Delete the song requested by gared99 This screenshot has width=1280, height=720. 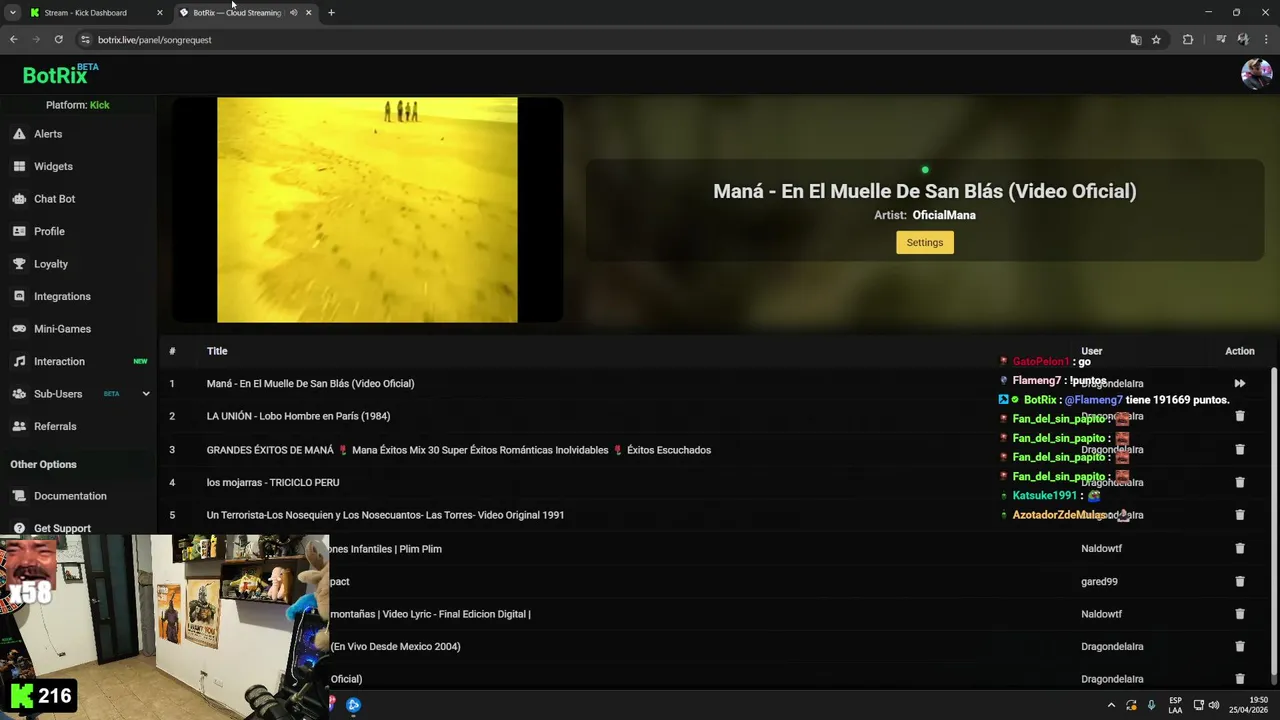1239,581
